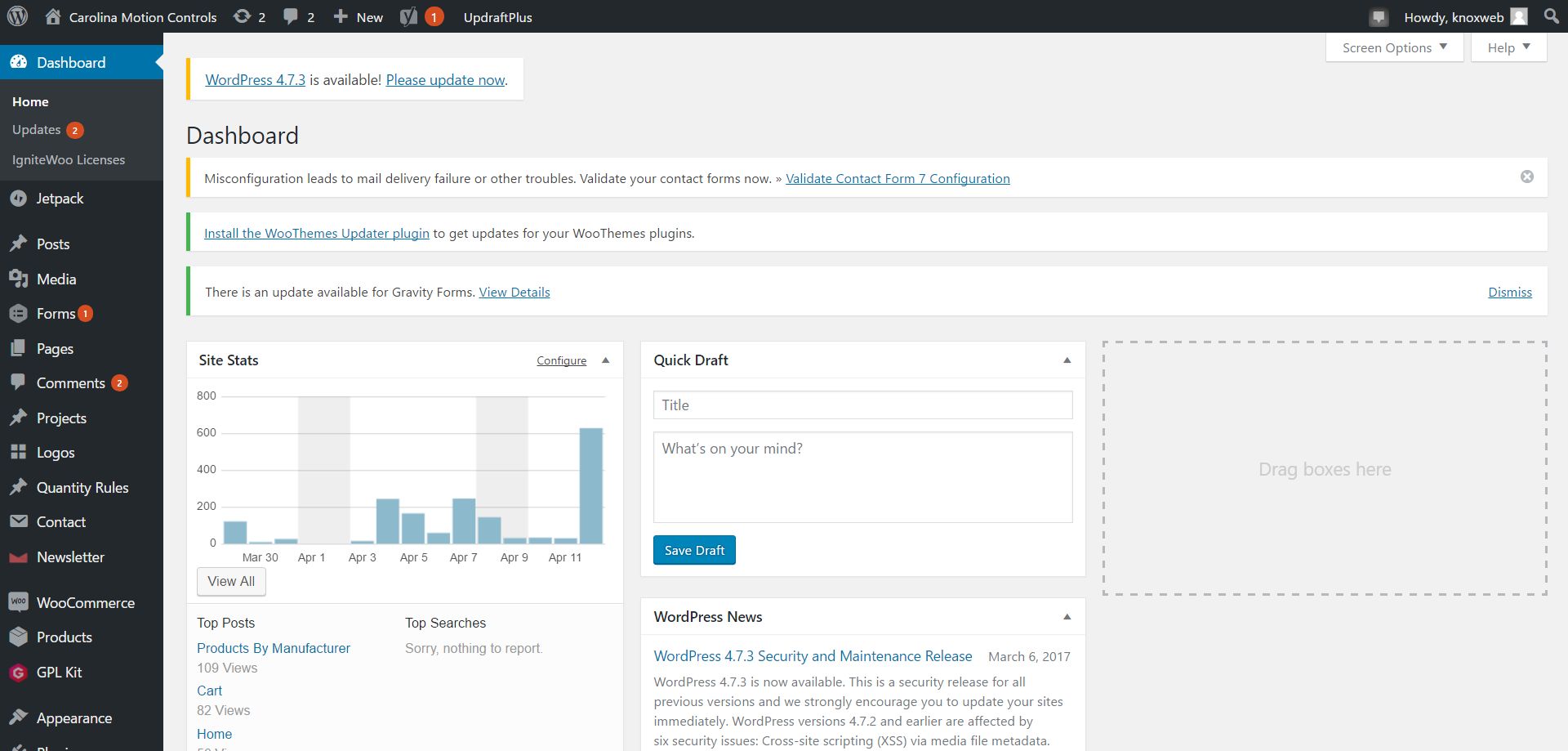This screenshot has height=751, width=1568.
Task: Open the Help dropdown tab
Action: [x=1508, y=47]
